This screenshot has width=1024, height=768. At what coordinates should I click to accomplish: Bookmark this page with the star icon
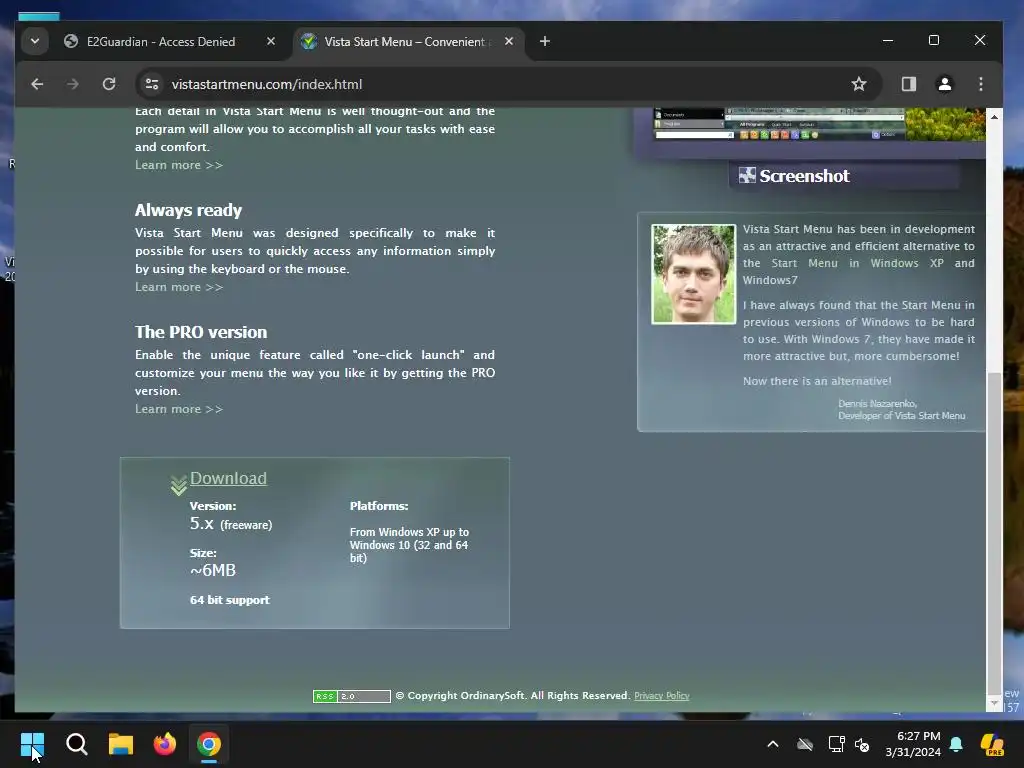pos(859,84)
